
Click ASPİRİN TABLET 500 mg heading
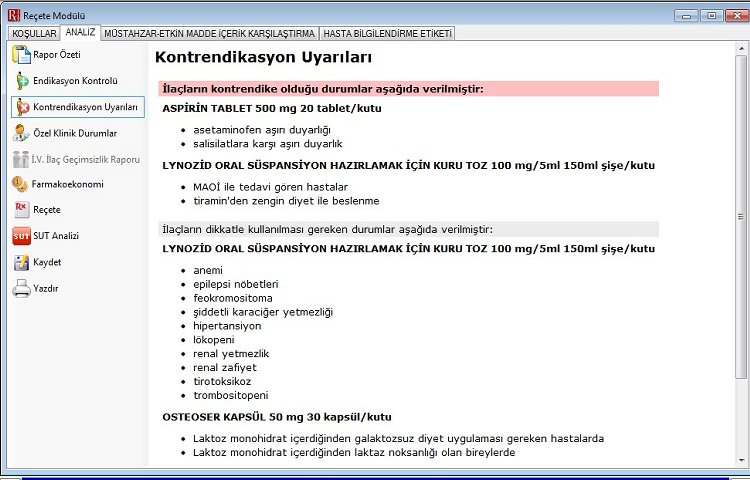272,109
